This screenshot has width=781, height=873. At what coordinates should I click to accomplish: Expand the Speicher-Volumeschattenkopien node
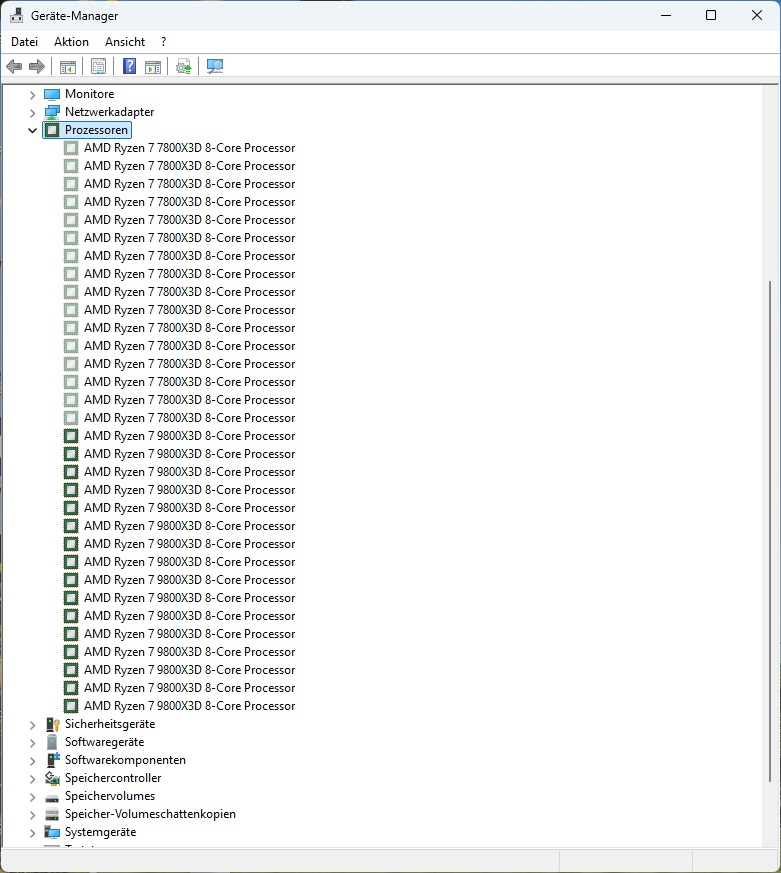32,815
